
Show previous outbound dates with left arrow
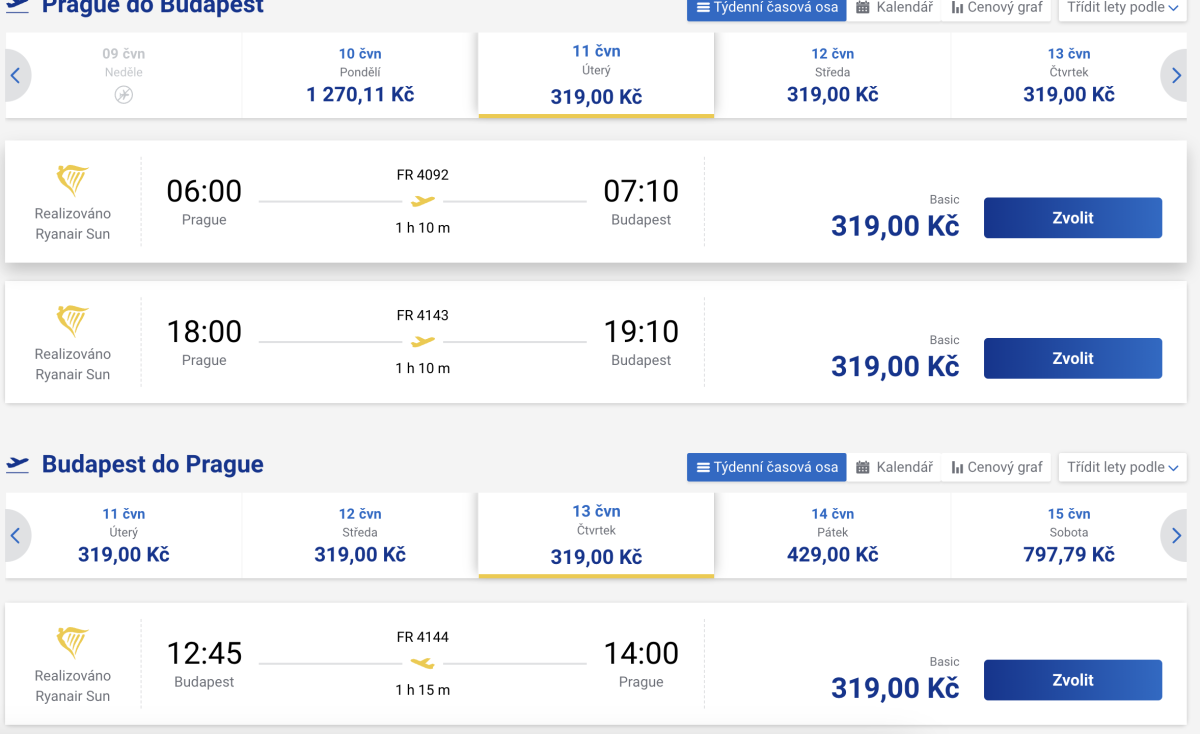tap(16, 76)
